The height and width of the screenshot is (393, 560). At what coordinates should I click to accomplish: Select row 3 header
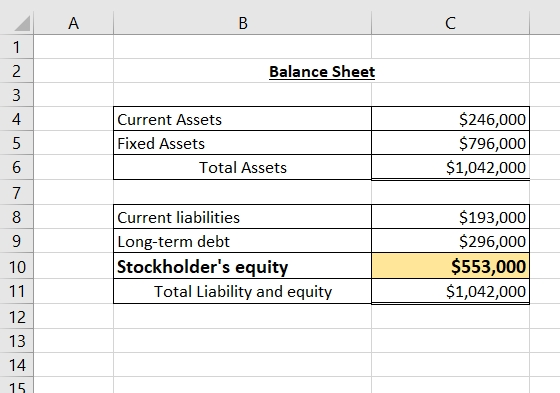pyautogui.click(x=16, y=95)
